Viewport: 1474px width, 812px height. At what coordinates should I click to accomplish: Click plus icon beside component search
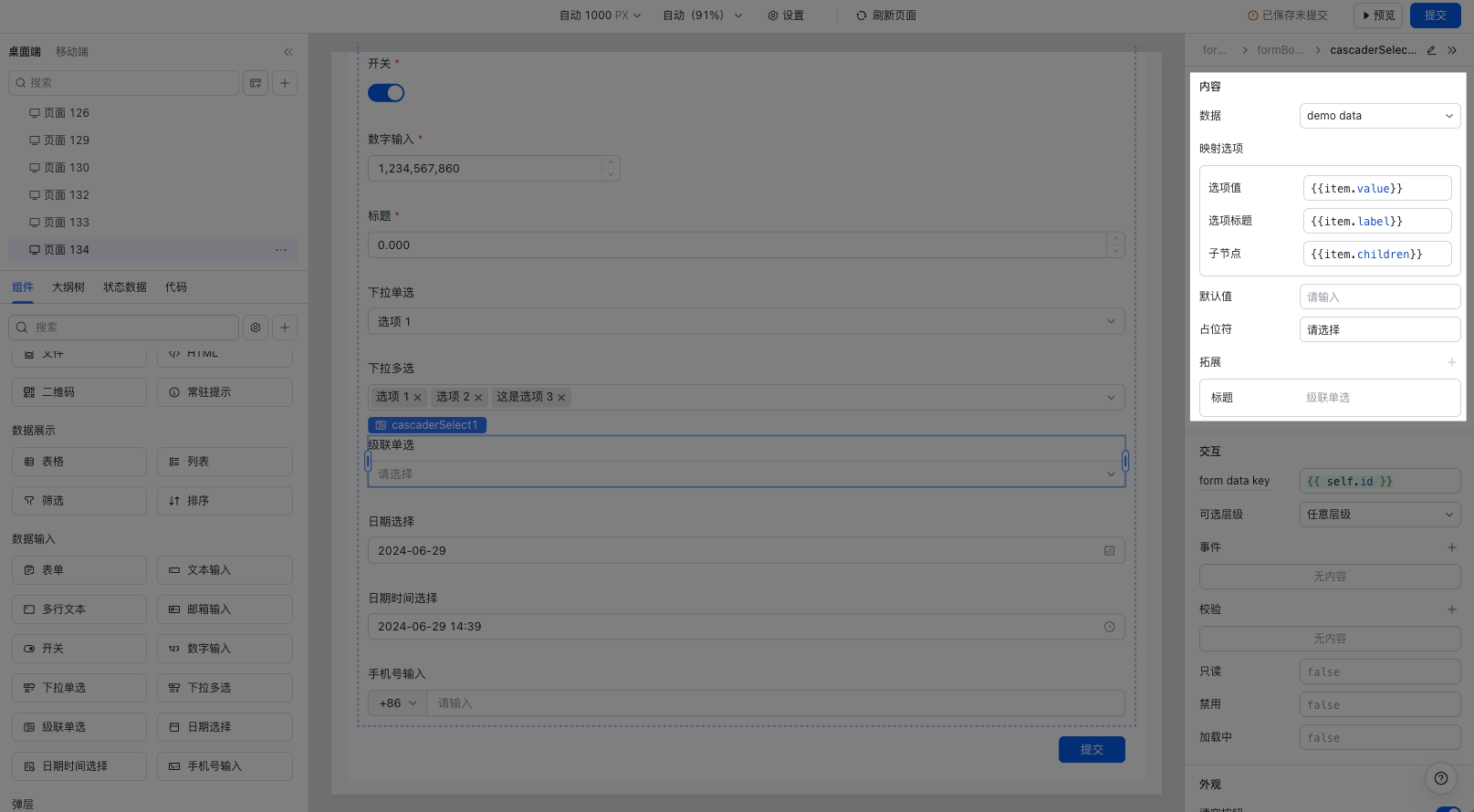(x=285, y=328)
